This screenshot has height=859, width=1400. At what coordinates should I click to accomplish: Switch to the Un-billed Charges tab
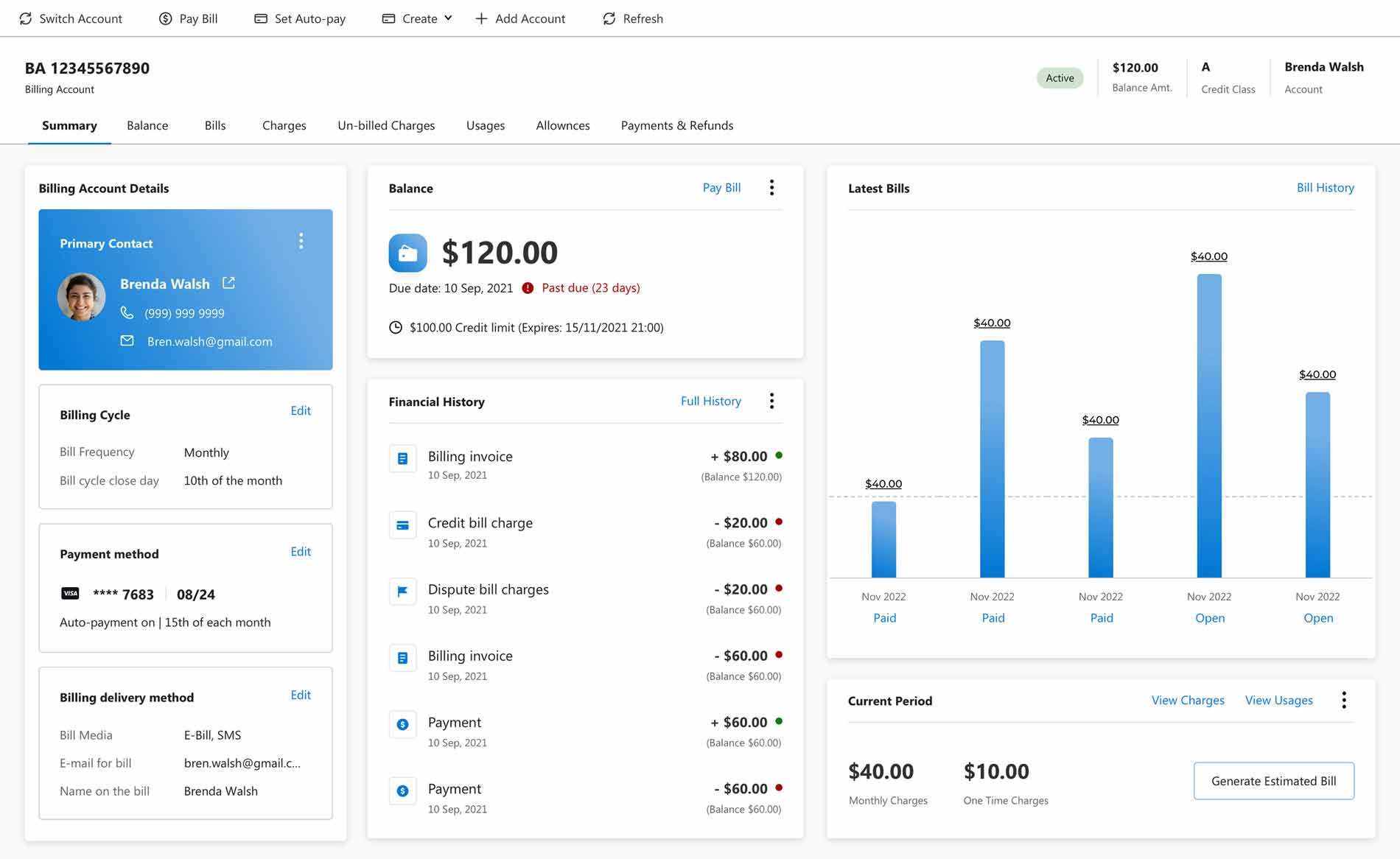click(386, 125)
